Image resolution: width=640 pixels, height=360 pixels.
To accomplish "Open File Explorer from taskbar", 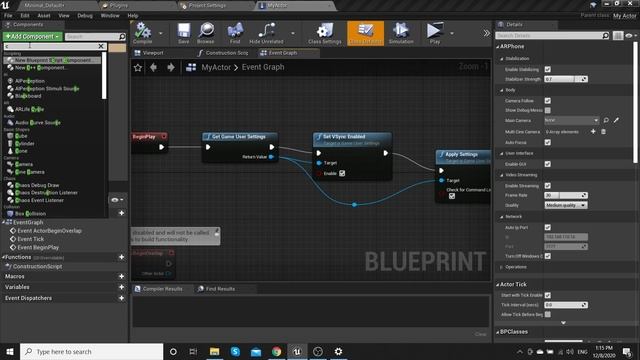I will (214, 351).
